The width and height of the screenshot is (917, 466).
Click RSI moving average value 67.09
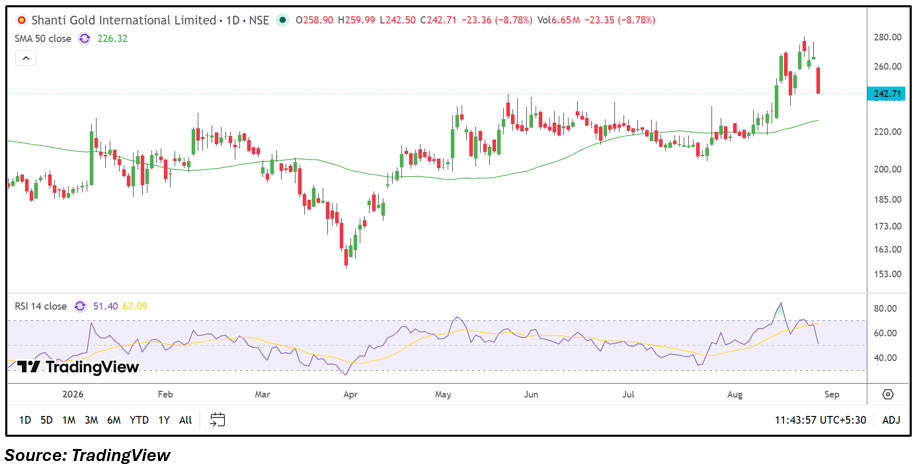tap(134, 306)
